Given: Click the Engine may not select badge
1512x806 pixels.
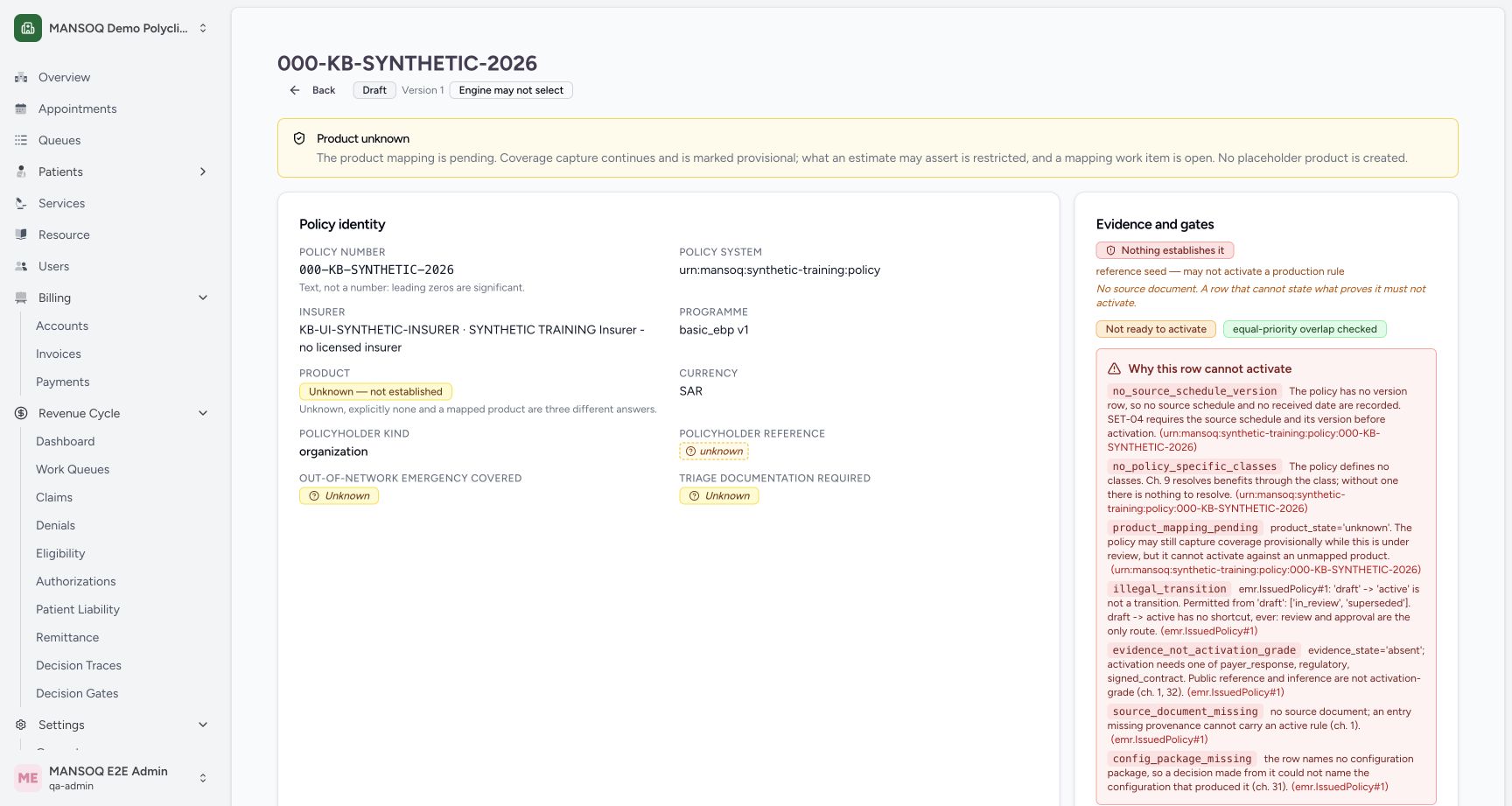Looking at the screenshot, I should pos(511,90).
